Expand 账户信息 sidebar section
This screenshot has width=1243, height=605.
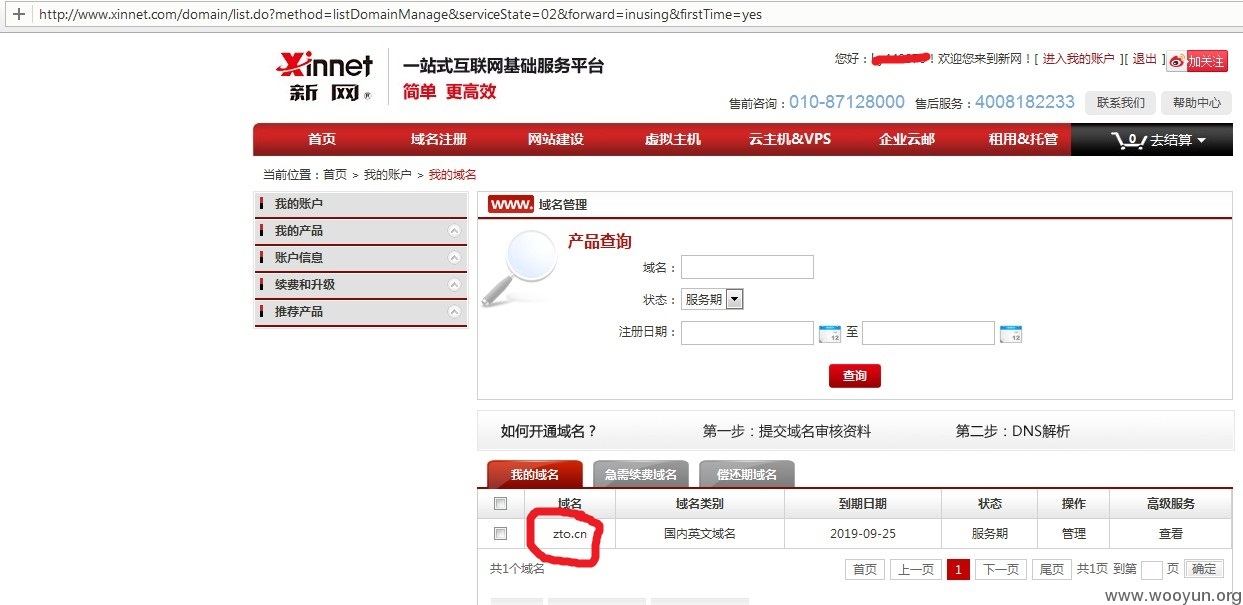(x=361, y=258)
